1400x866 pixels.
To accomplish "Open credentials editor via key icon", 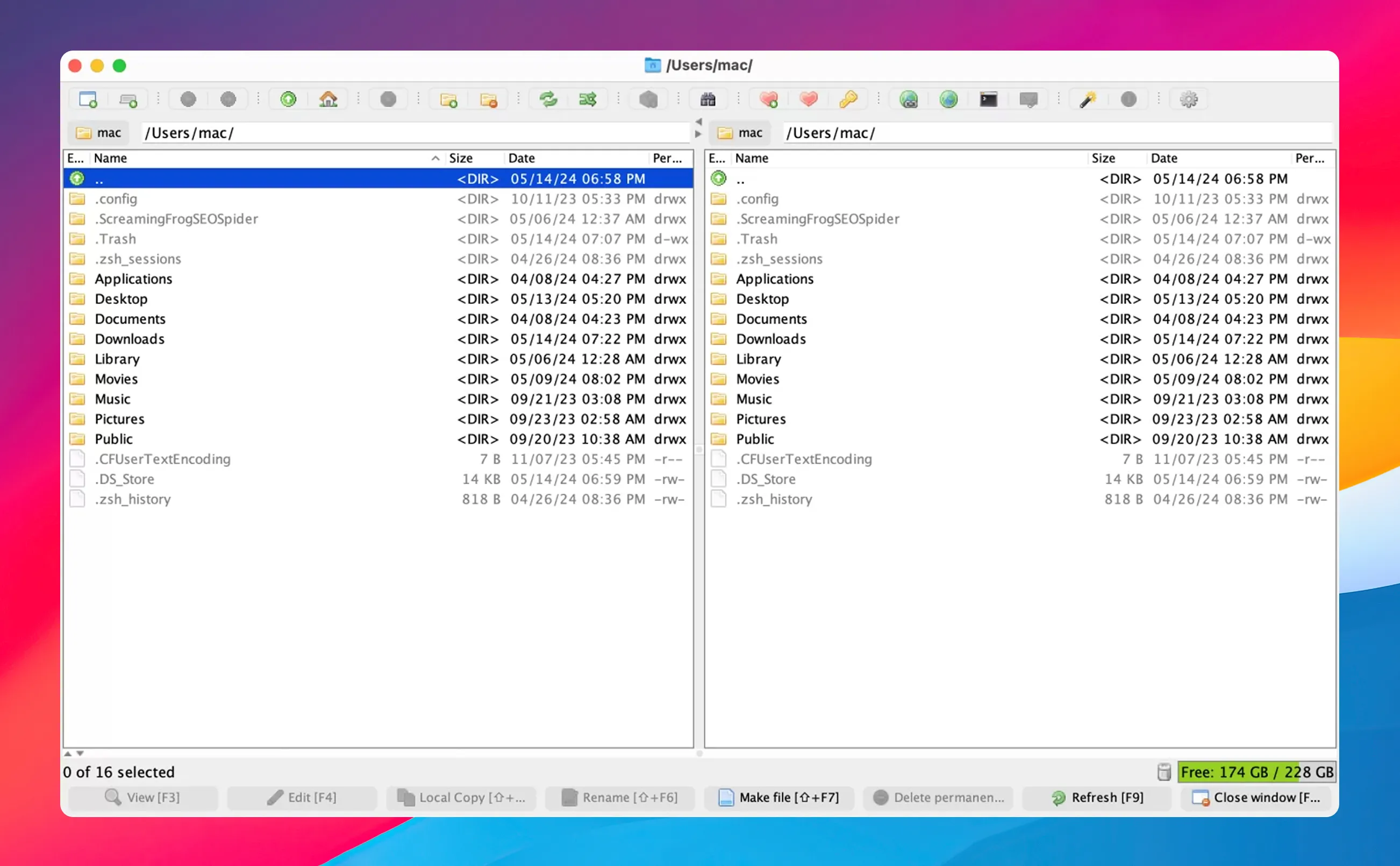I will (x=849, y=100).
